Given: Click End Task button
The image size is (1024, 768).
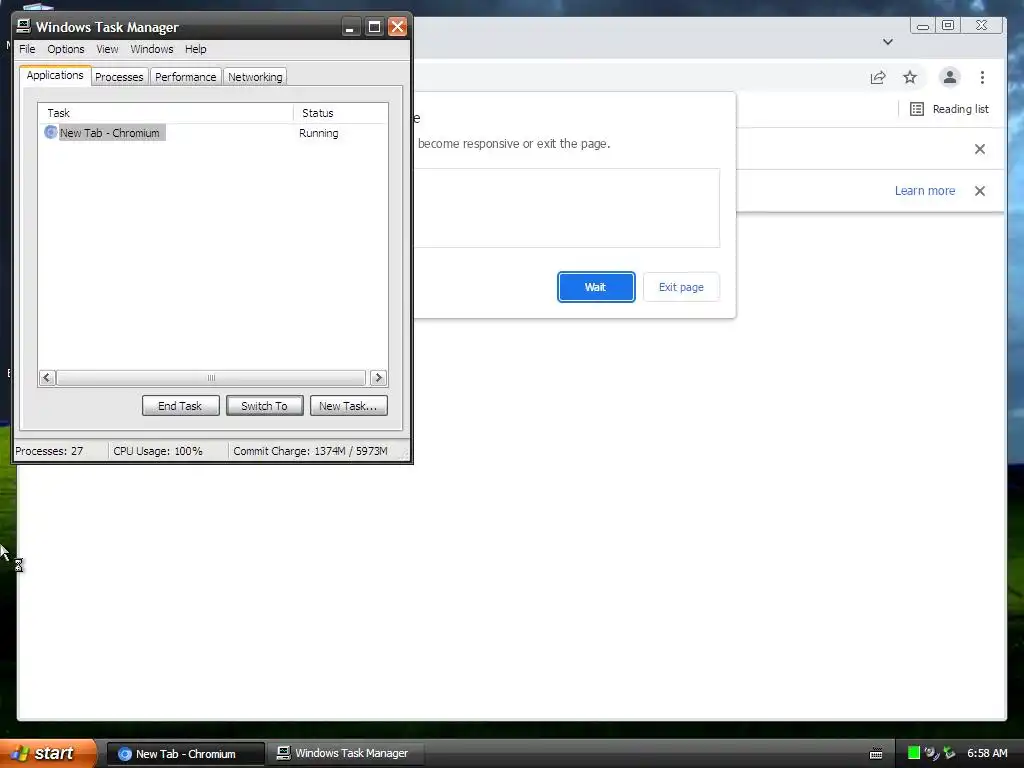Looking at the screenshot, I should pyautogui.click(x=180, y=406).
